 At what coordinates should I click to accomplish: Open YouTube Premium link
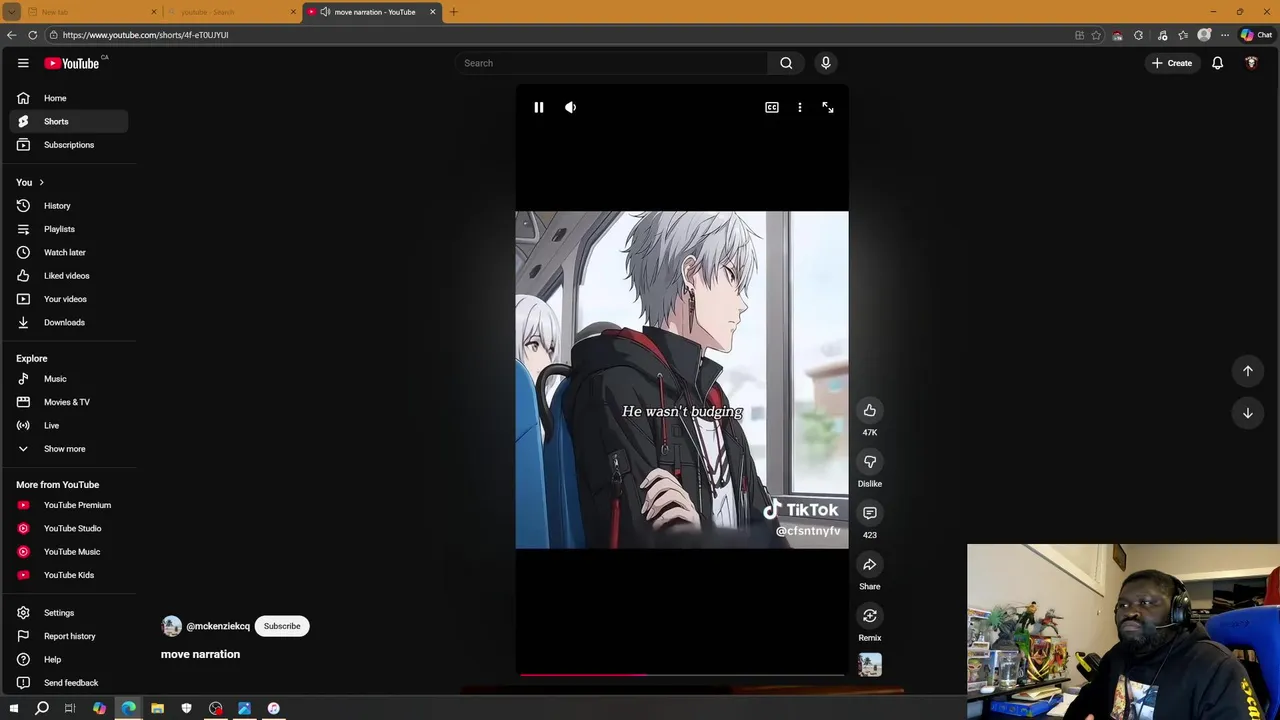[69, 505]
